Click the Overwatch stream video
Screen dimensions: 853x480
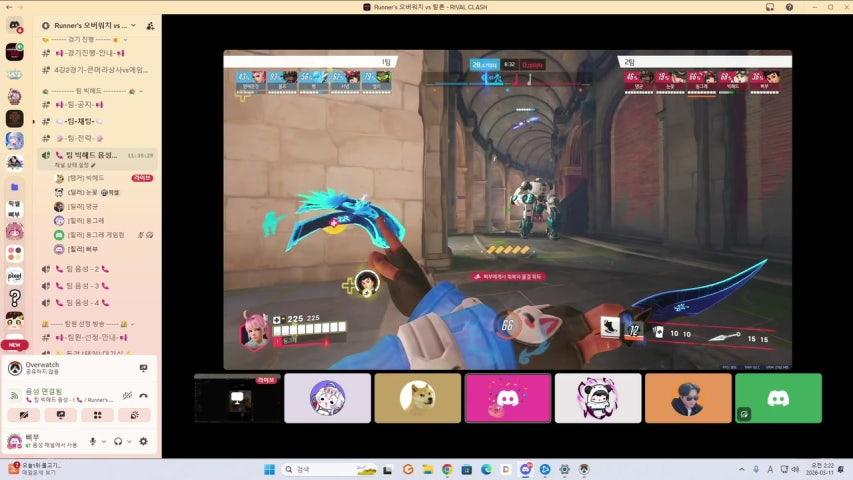[508, 210]
